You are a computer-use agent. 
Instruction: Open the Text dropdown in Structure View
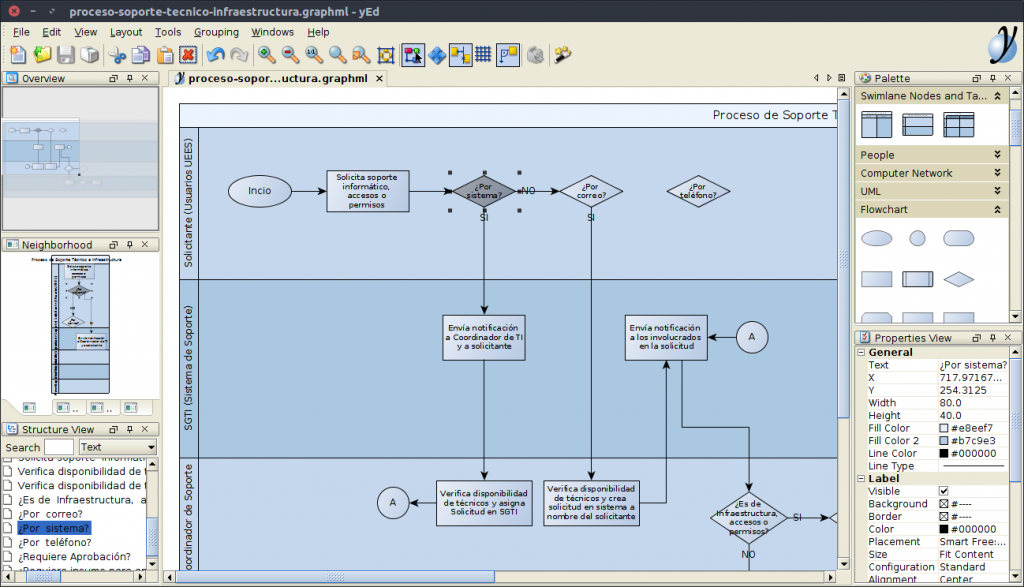(x=118, y=447)
